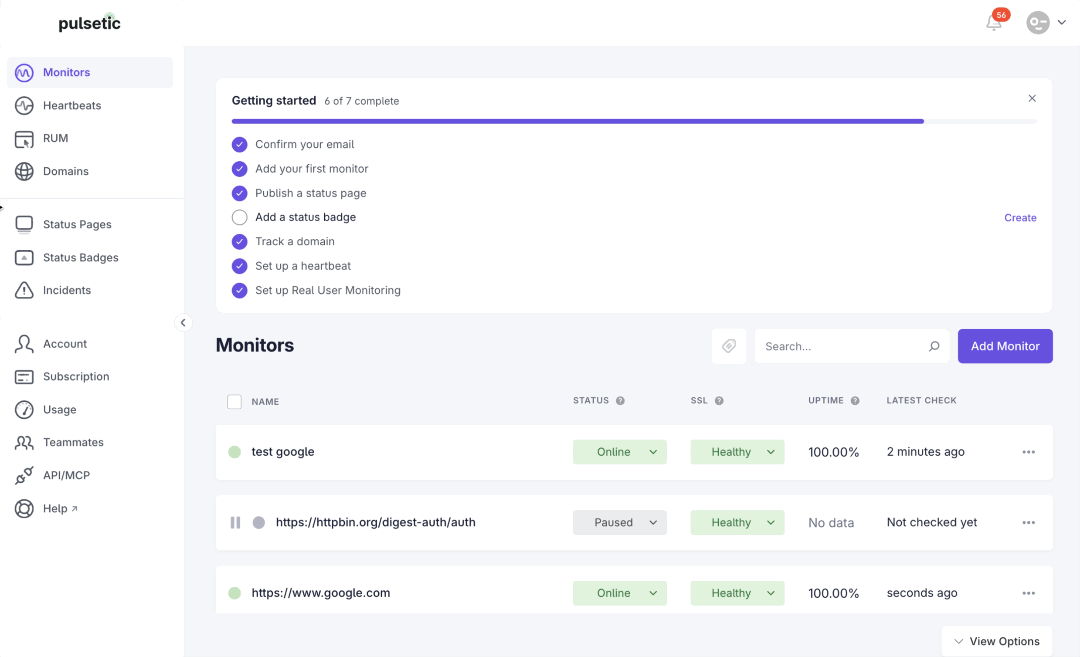Click the Teammates people icon
The image size is (1080, 657).
[x=24, y=442]
